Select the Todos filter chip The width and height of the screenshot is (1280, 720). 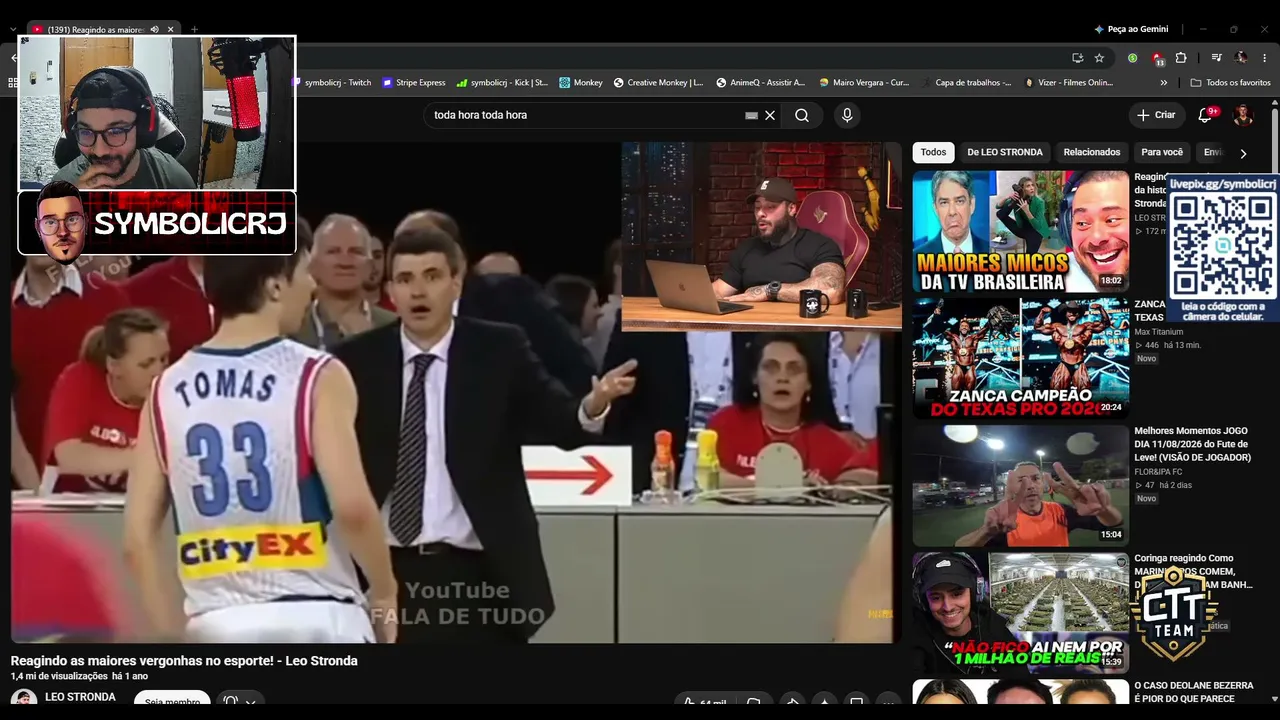coord(933,152)
